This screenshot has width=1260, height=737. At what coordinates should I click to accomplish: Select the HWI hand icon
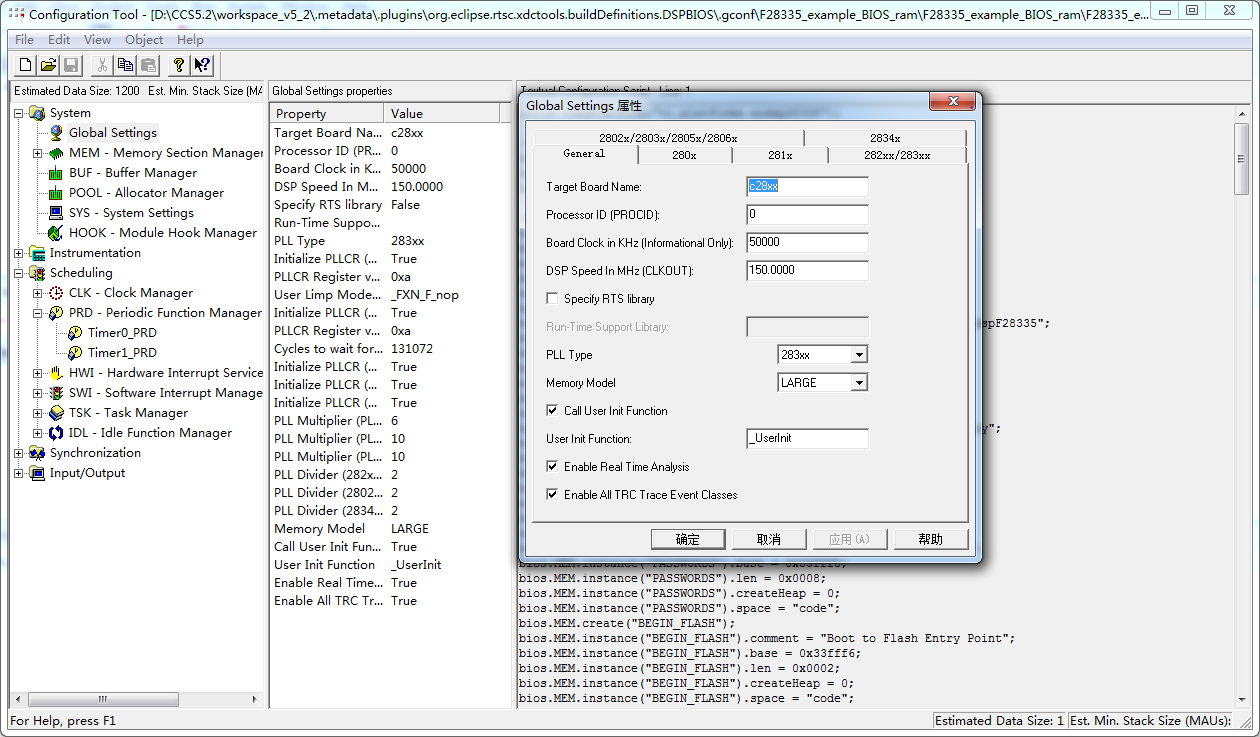tap(56, 373)
